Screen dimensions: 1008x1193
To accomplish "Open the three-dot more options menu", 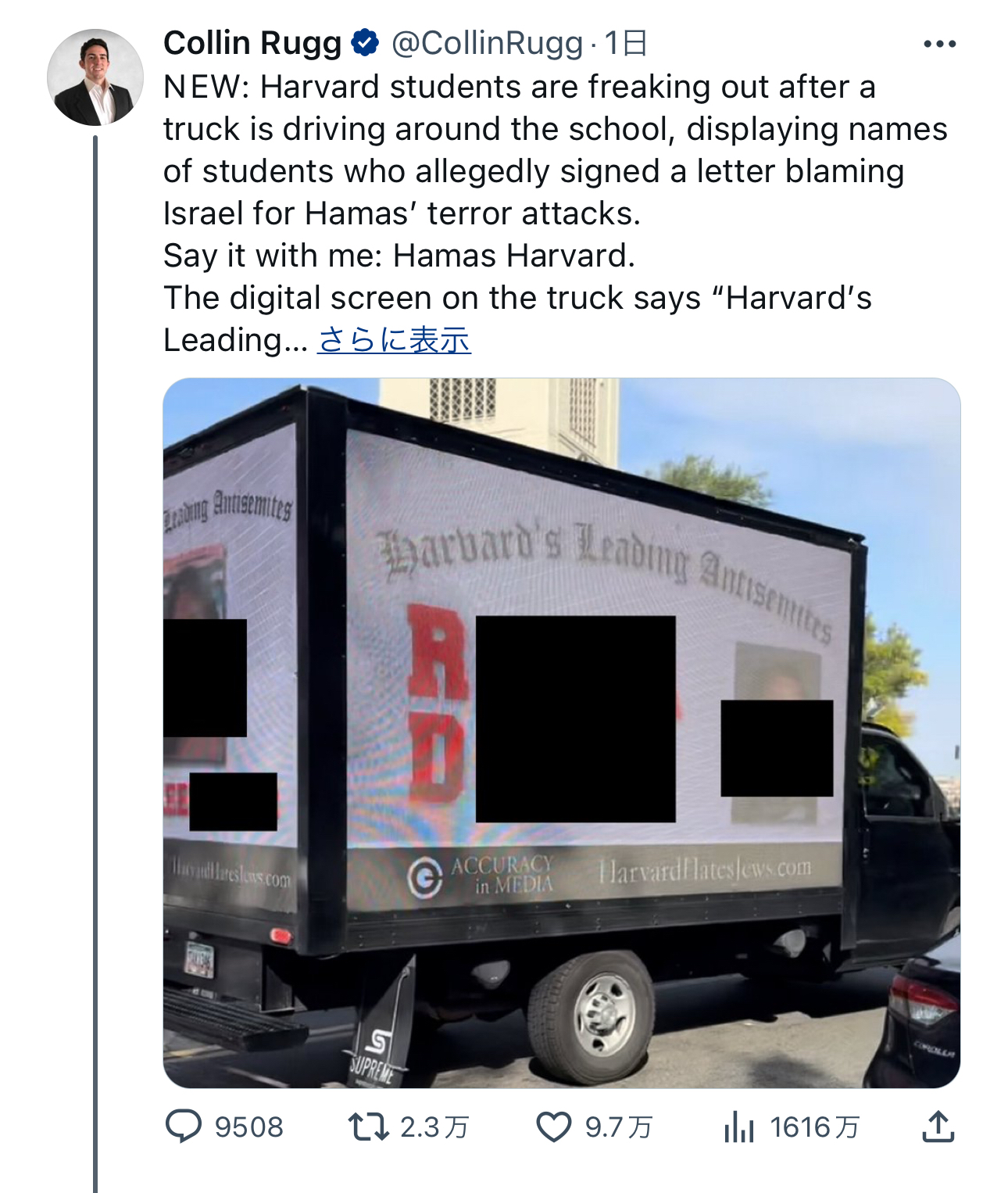I will click(939, 44).
